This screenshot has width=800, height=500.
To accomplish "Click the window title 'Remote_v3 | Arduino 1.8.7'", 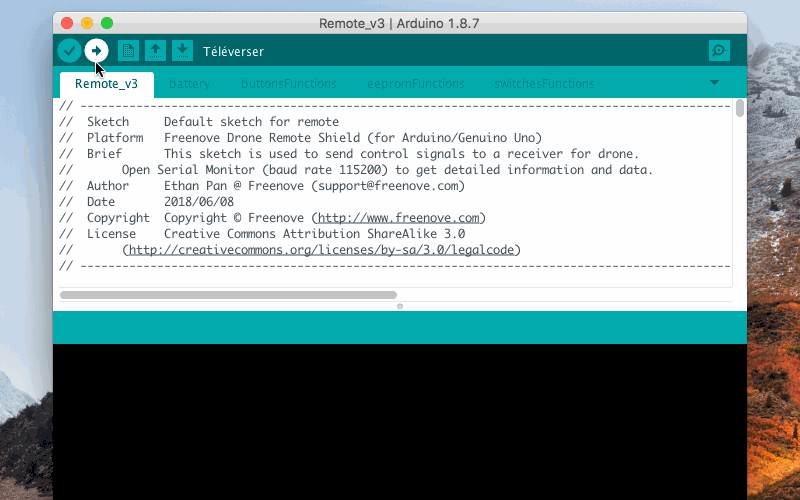I will tap(399, 23).
